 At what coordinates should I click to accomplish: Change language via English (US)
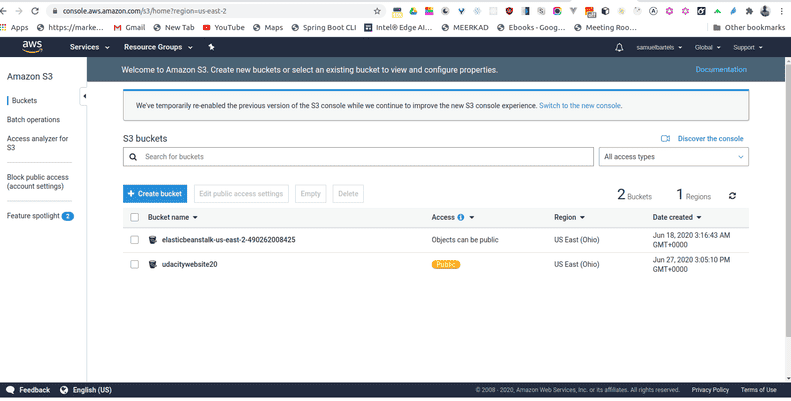(x=92, y=390)
